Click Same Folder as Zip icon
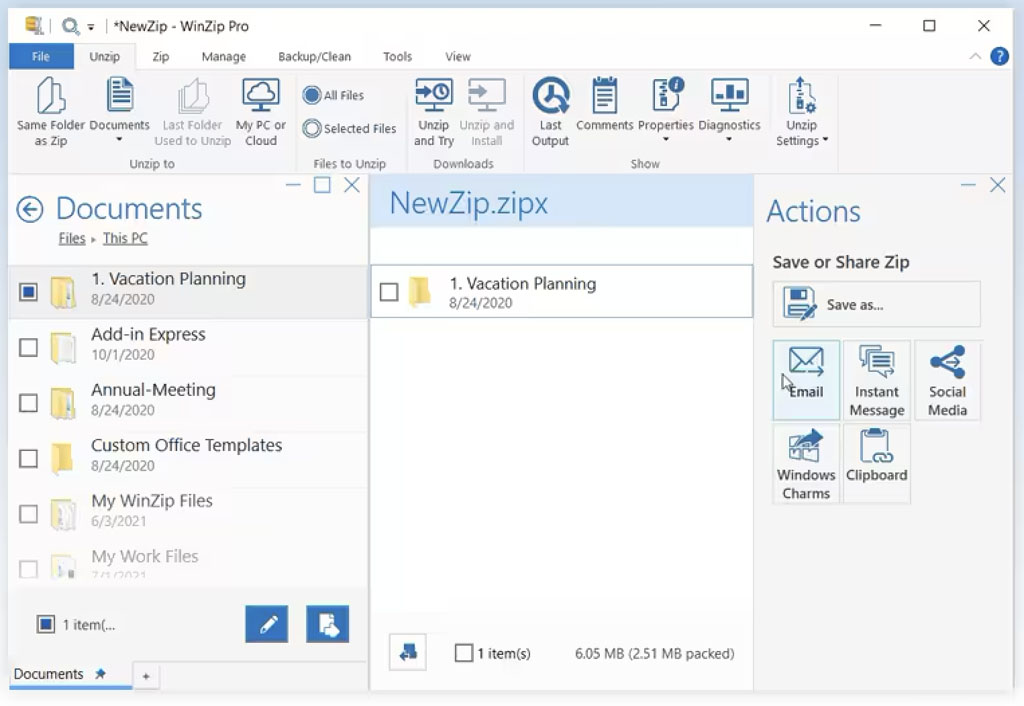 (51, 95)
